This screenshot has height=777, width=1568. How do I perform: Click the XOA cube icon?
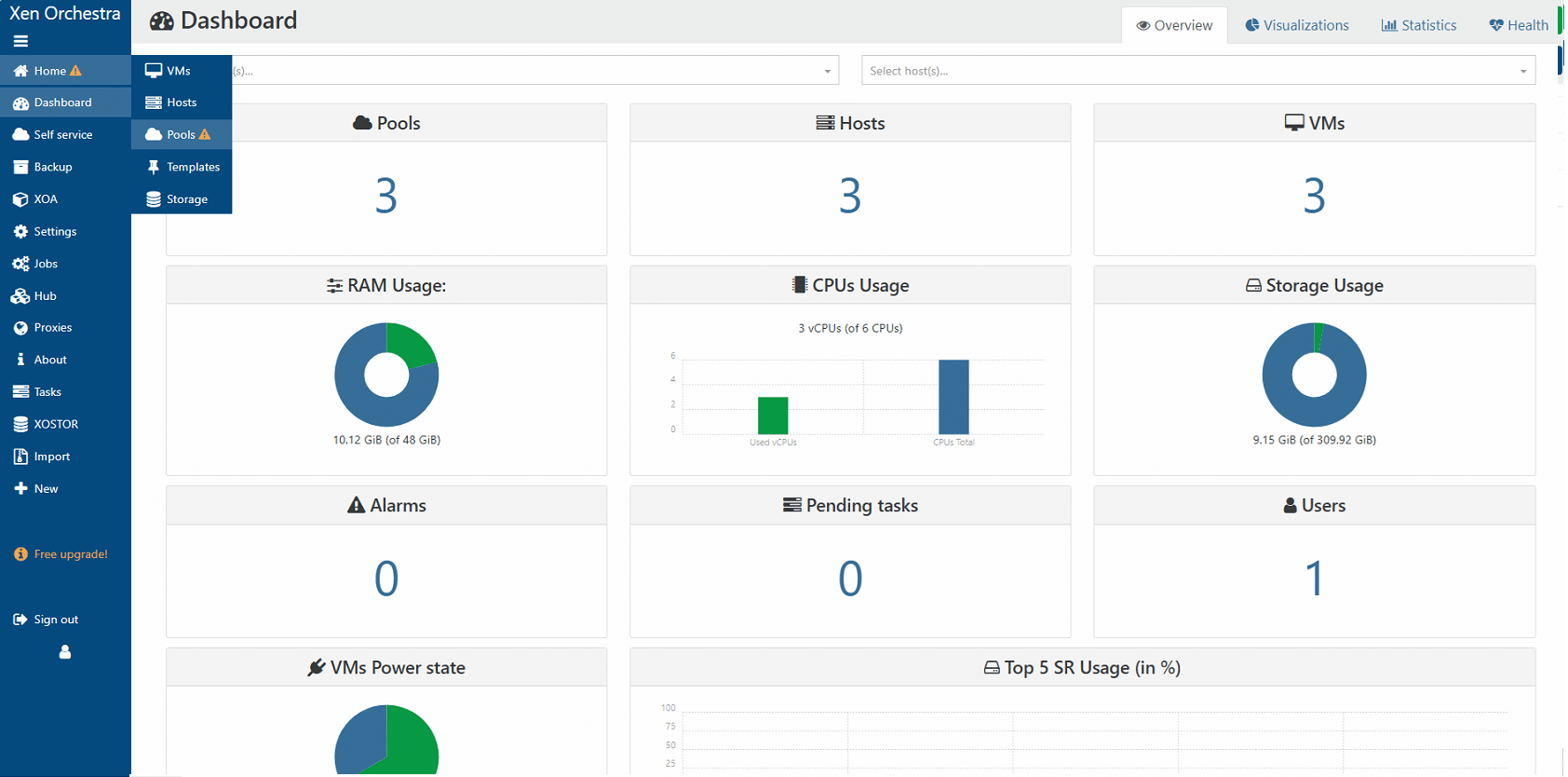point(20,199)
